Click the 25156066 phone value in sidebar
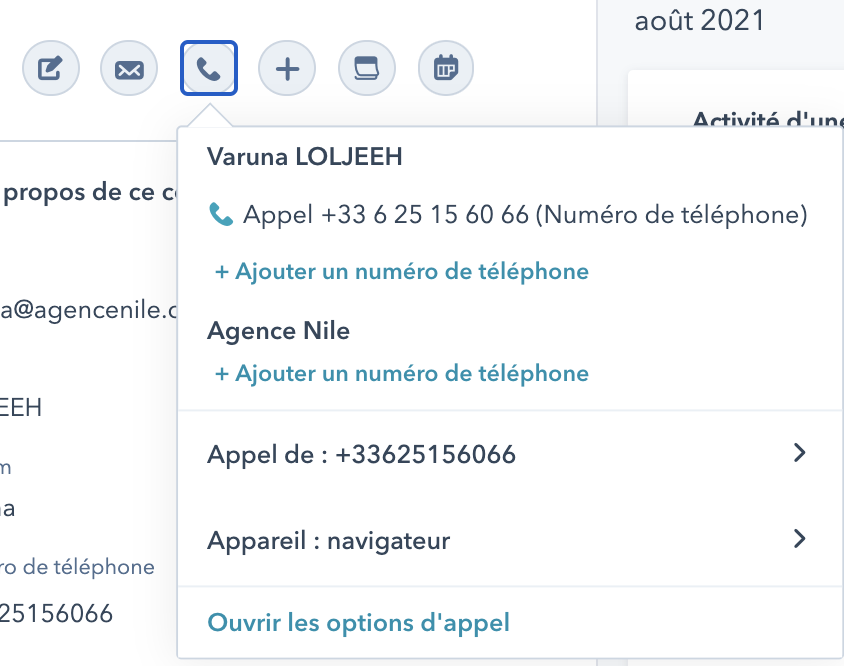 click(x=56, y=613)
